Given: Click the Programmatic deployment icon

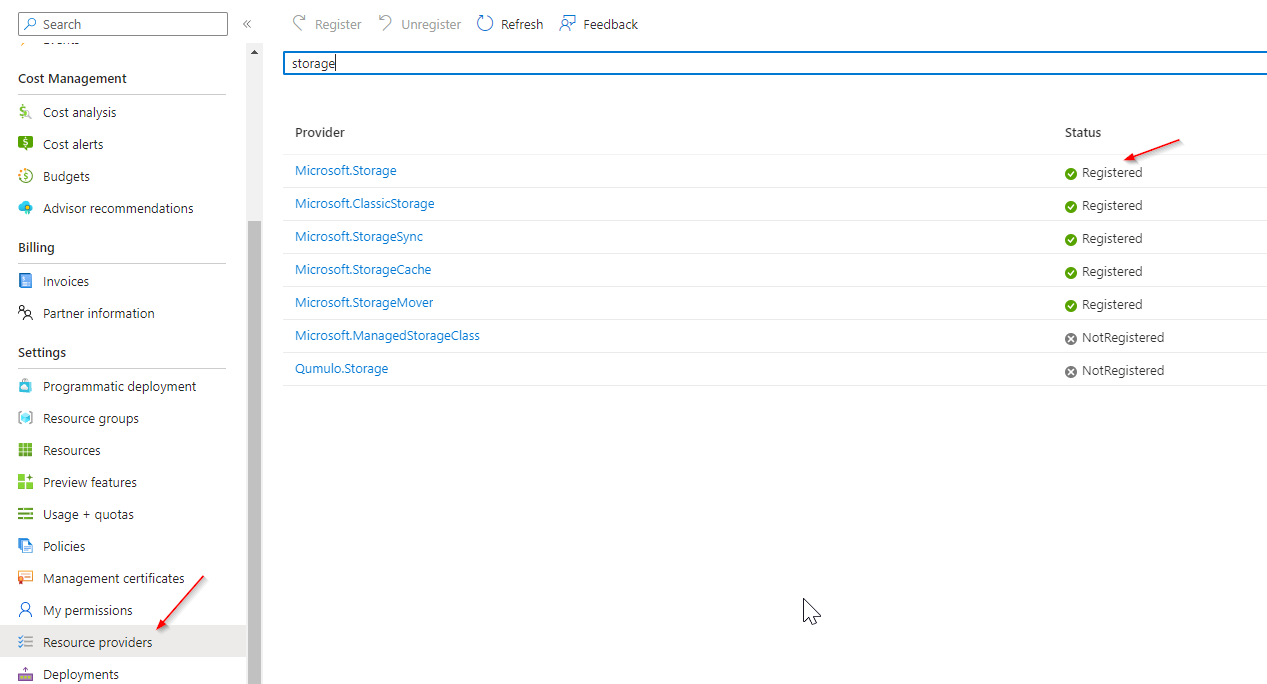Looking at the screenshot, I should (26, 386).
